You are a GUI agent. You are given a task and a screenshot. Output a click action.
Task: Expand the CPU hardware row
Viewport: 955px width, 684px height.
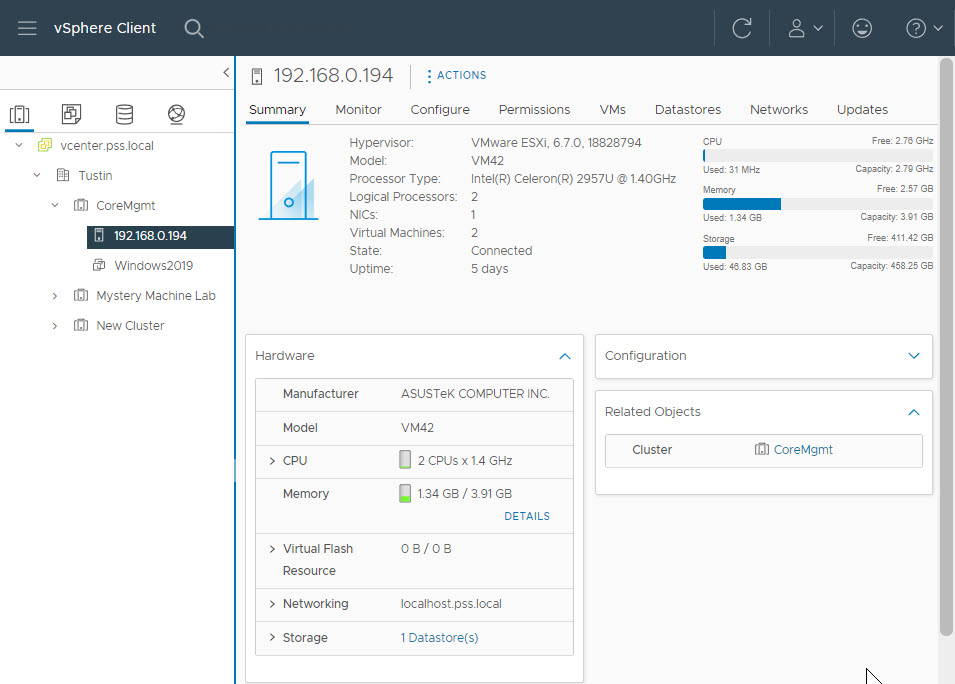tap(272, 461)
